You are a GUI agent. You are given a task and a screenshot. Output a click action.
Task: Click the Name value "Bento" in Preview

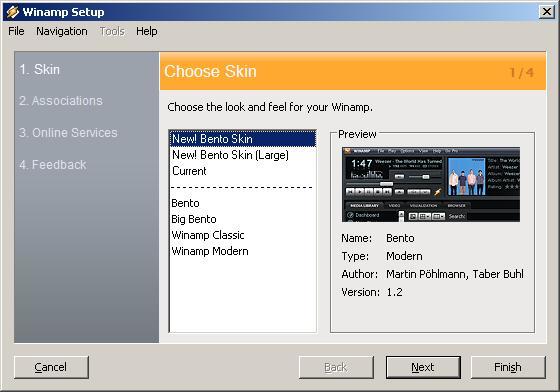click(400, 238)
